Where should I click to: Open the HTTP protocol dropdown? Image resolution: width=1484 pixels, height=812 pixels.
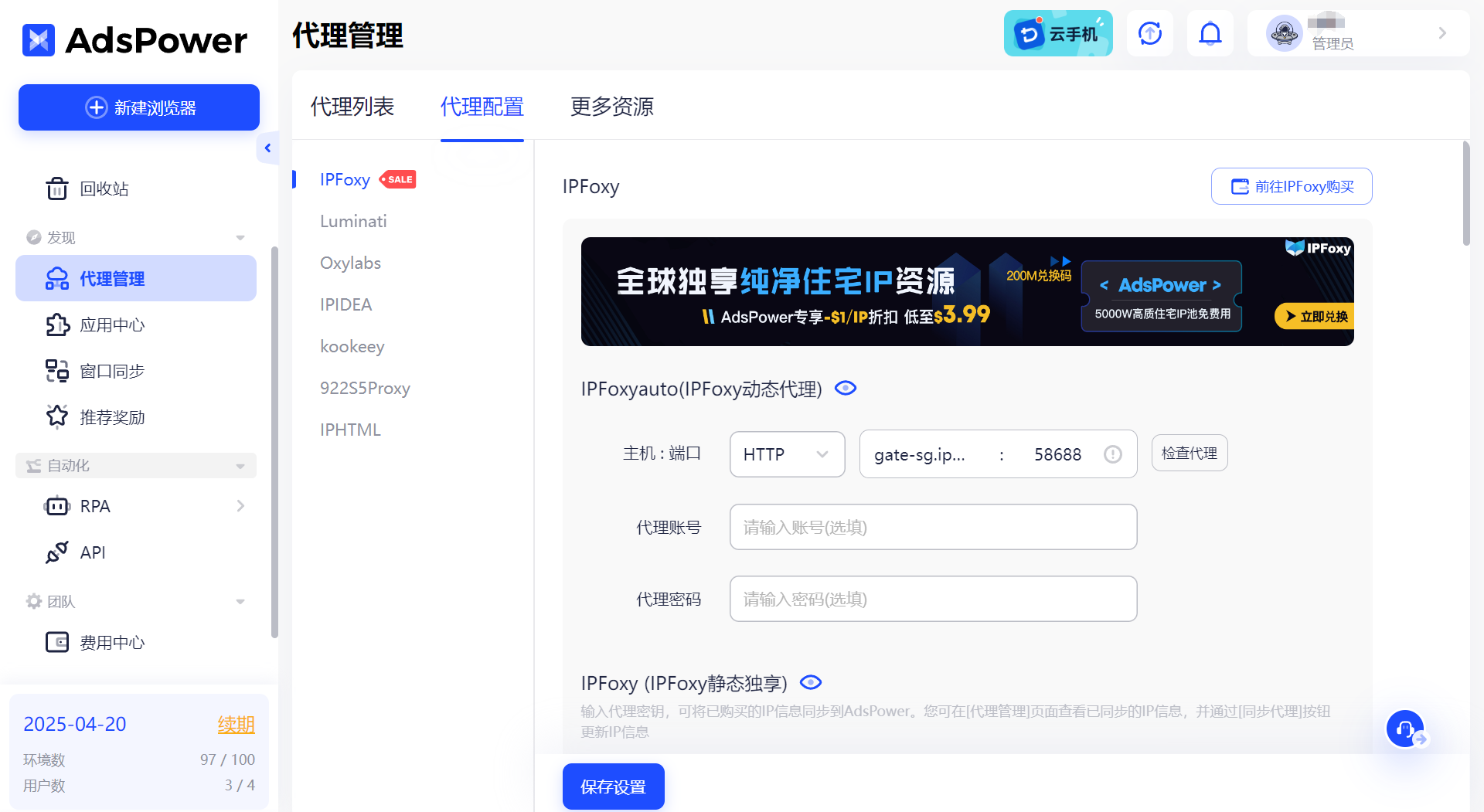point(787,454)
